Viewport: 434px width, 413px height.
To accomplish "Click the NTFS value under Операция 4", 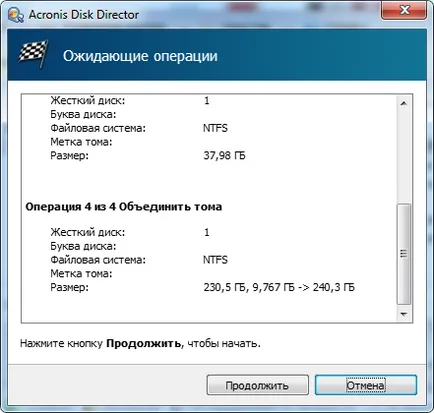I will (x=215, y=260).
